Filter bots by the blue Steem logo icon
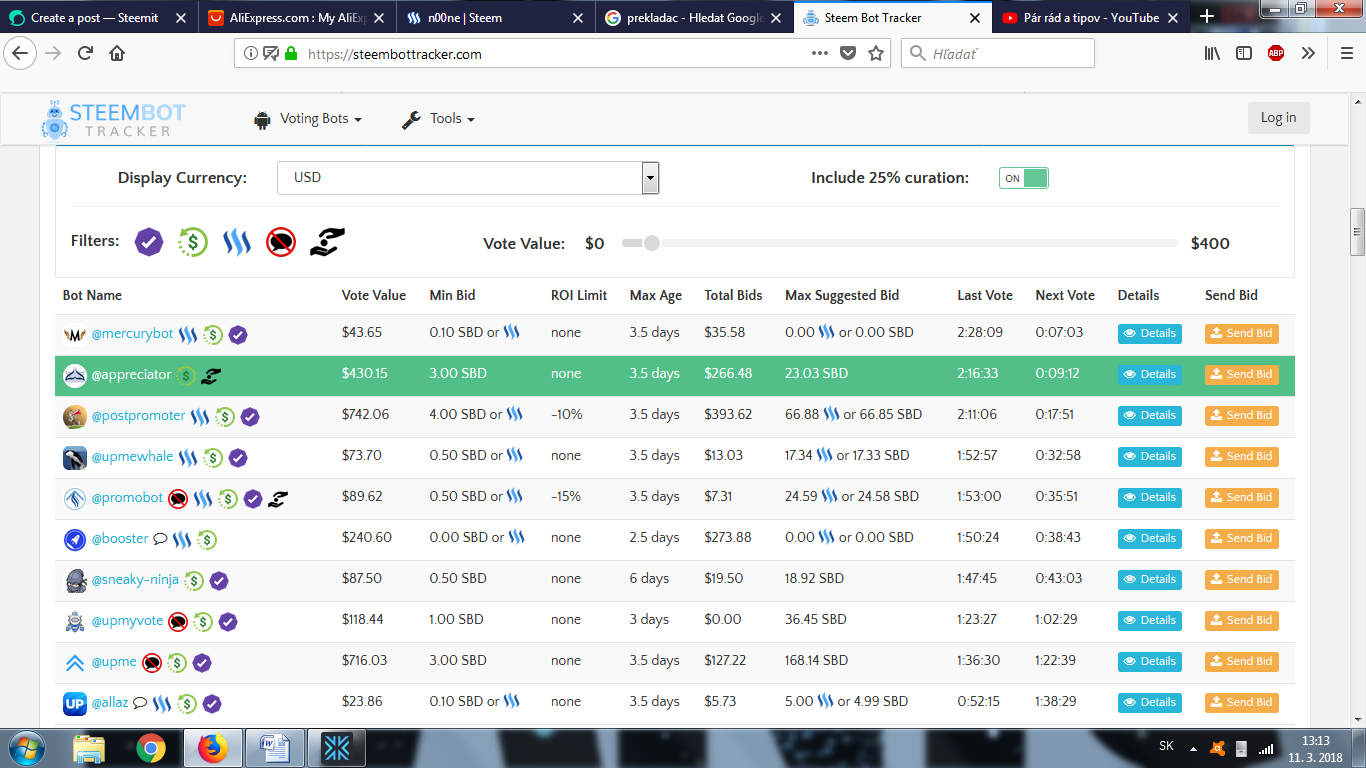Image resolution: width=1366 pixels, height=768 pixels. point(237,242)
